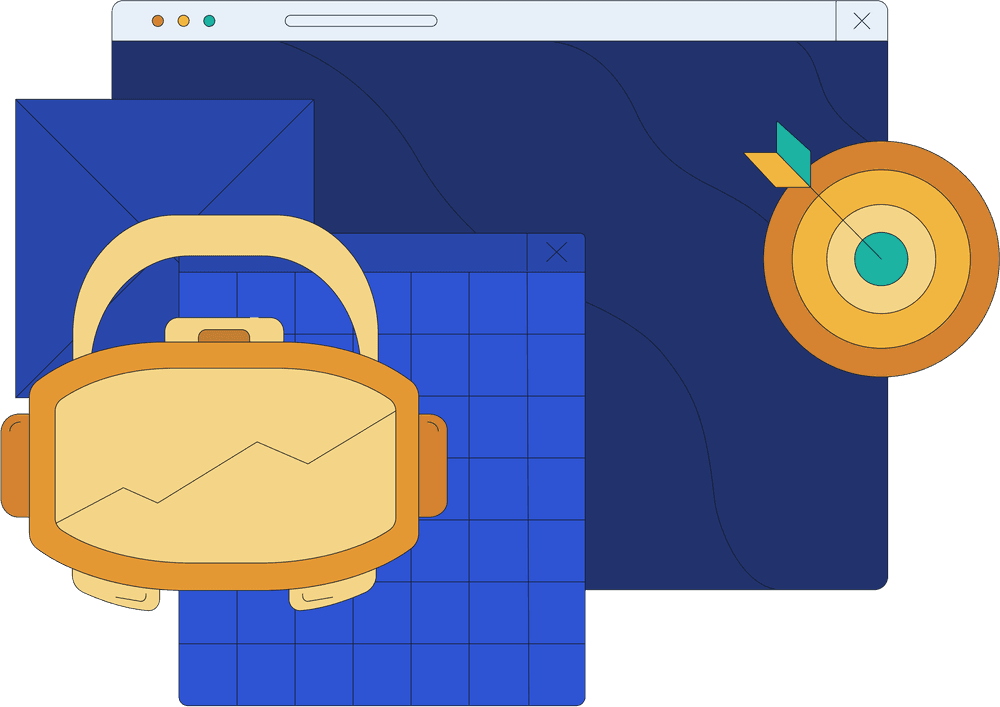The height and width of the screenshot is (707, 1000).
Task: Click the teal dot in the browser title bar
Action: pyautogui.click(x=209, y=21)
